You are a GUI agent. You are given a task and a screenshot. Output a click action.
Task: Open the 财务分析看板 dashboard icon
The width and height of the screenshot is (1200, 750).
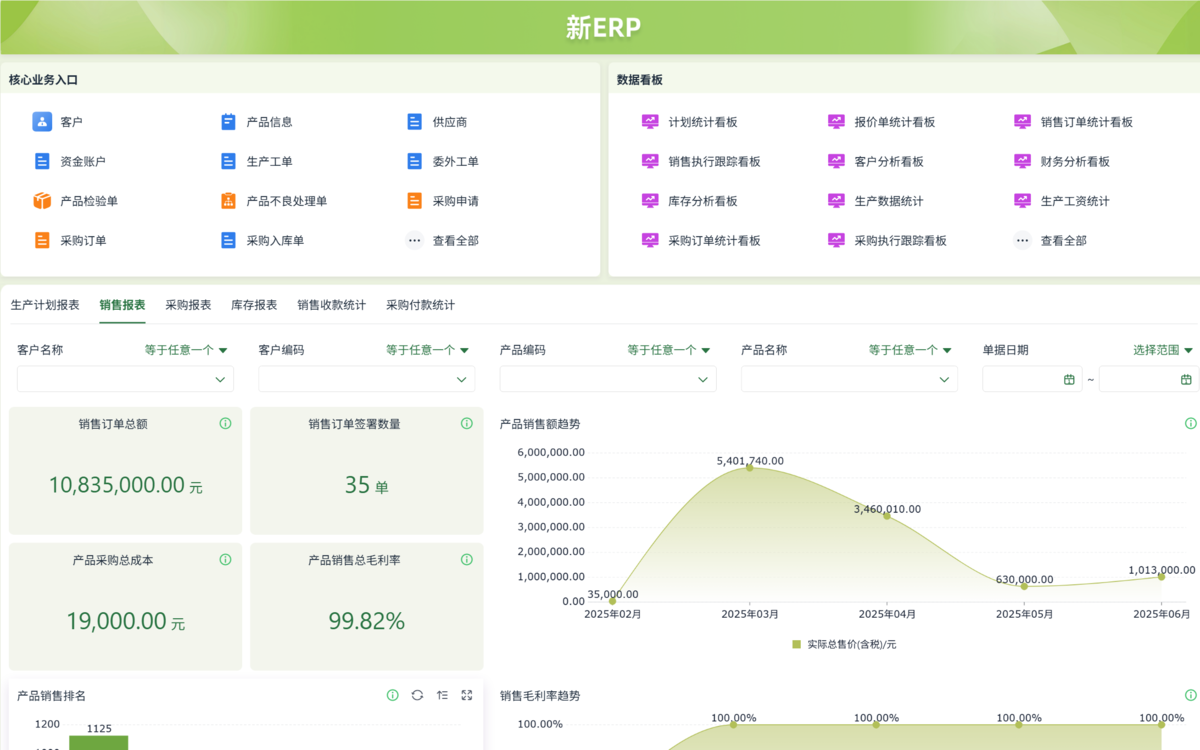point(1022,161)
